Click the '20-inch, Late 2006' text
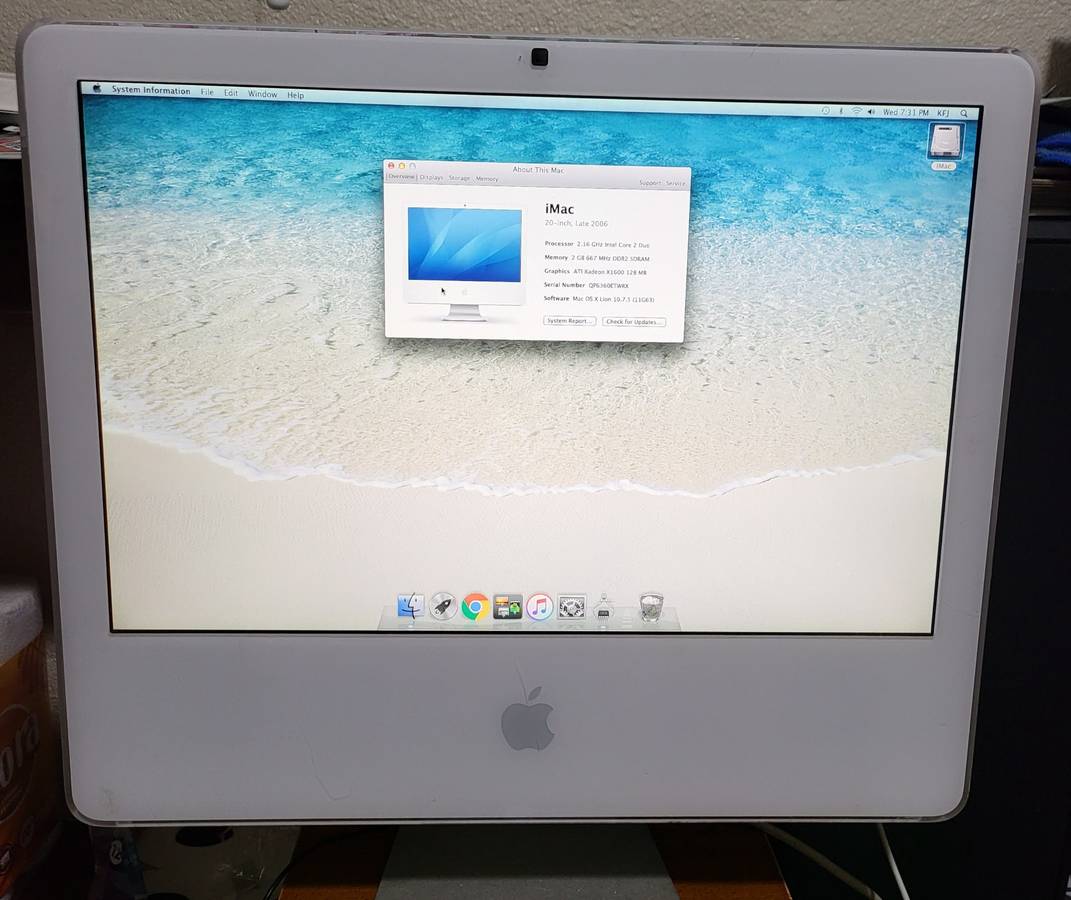The width and height of the screenshot is (1071, 900). (576, 223)
